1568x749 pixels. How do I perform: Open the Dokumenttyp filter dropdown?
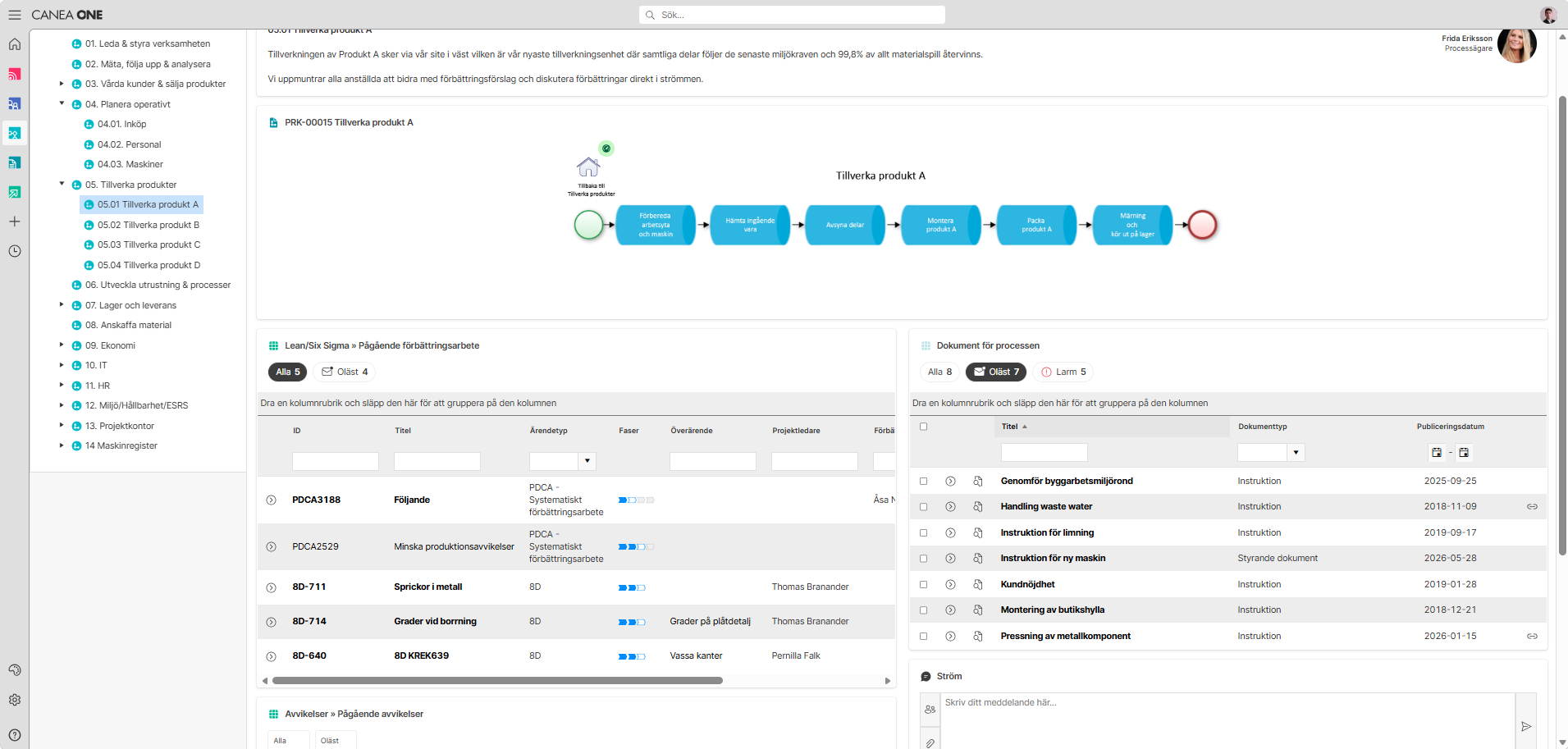1296,452
